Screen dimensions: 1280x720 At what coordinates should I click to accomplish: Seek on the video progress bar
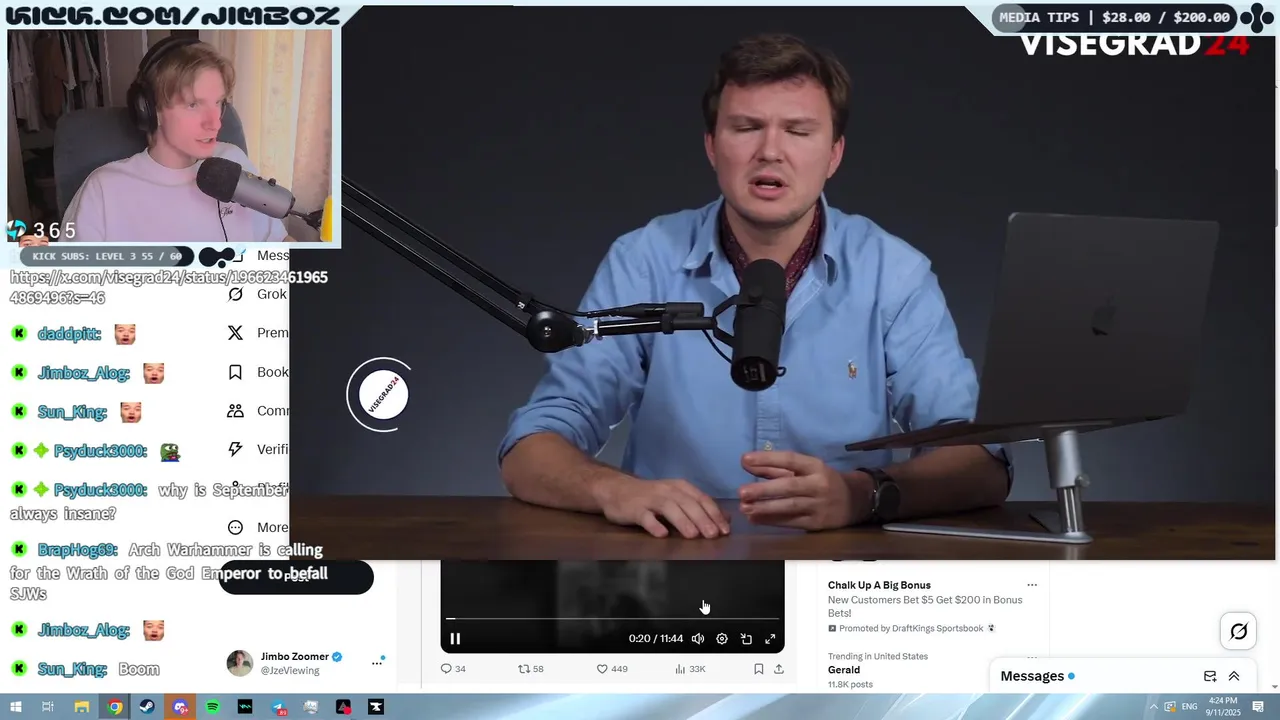click(x=612, y=619)
